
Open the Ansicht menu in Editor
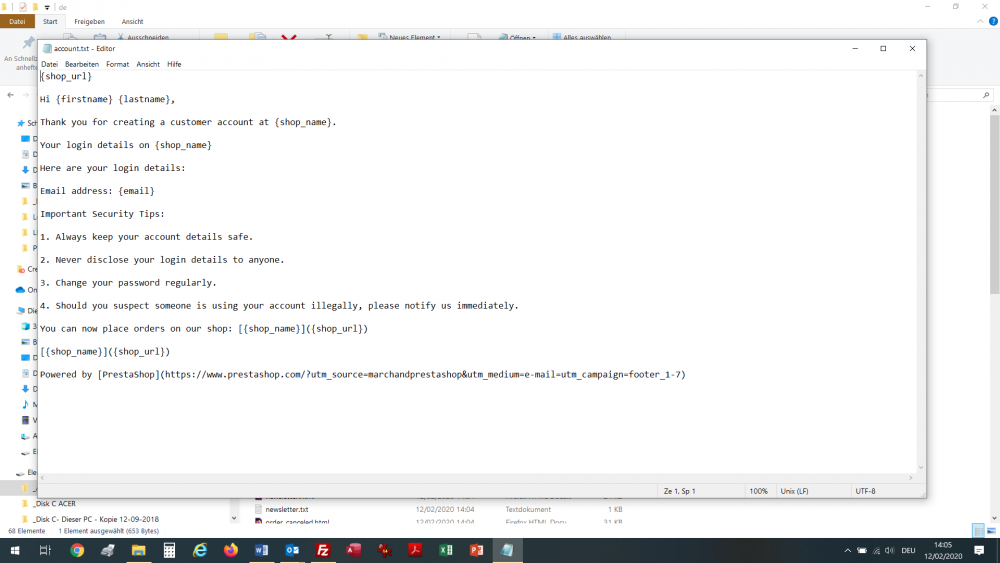point(148,64)
